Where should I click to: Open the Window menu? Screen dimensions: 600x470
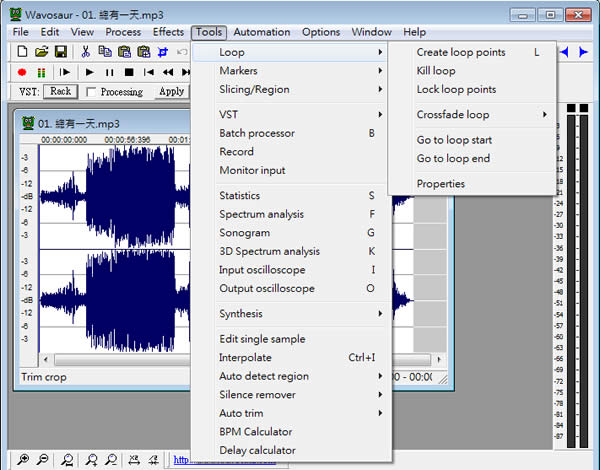[x=372, y=32]
